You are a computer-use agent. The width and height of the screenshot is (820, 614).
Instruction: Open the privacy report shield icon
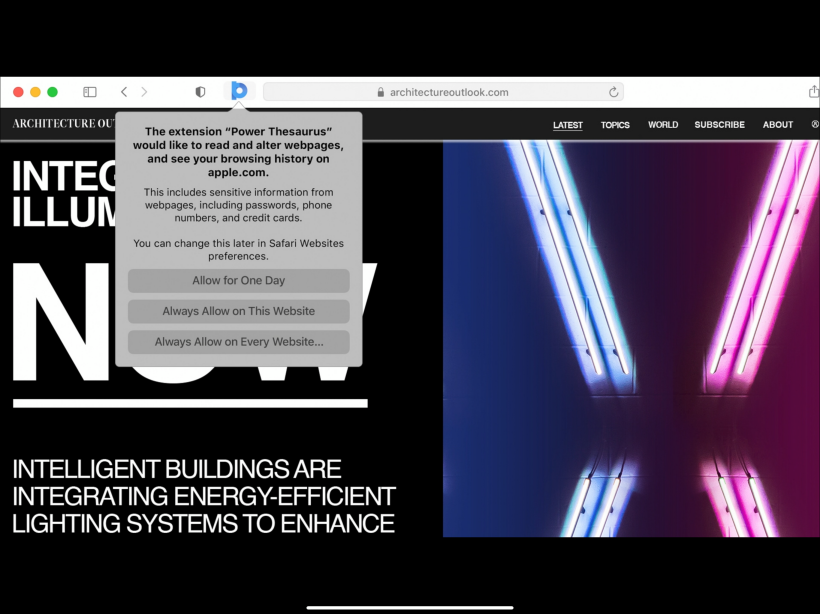click(x=200, y=92)
